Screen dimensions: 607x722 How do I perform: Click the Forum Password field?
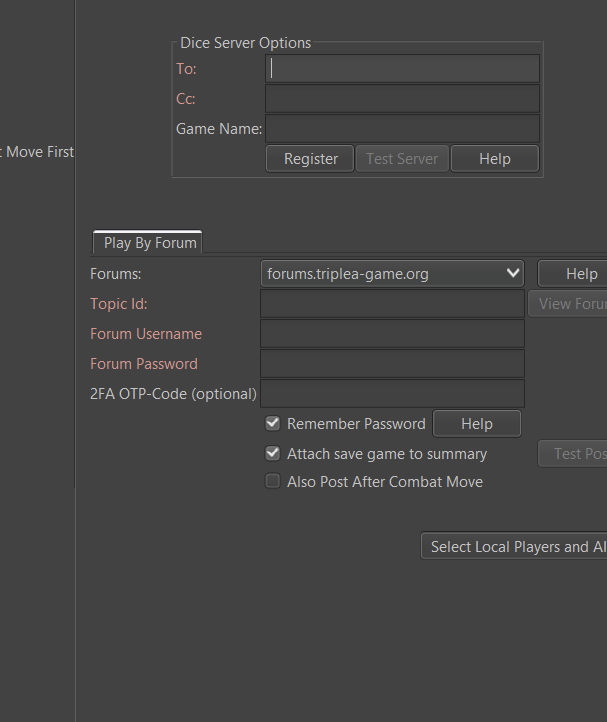(392, 364)
